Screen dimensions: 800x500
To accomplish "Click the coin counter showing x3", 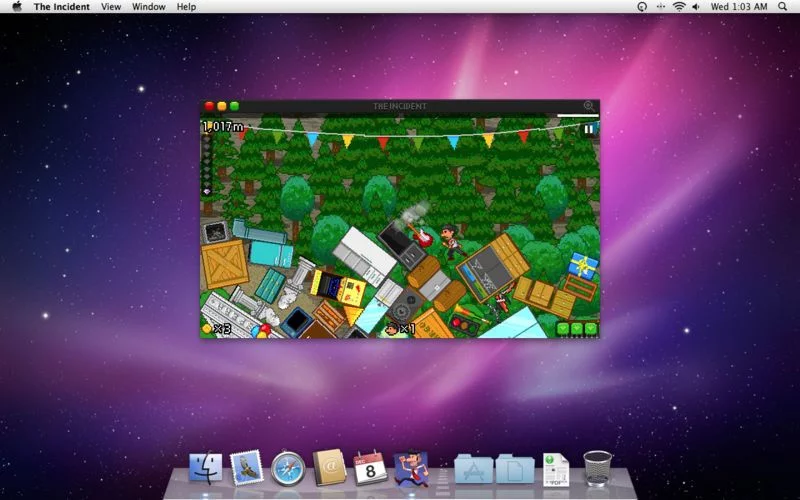I will pos(217,329).
